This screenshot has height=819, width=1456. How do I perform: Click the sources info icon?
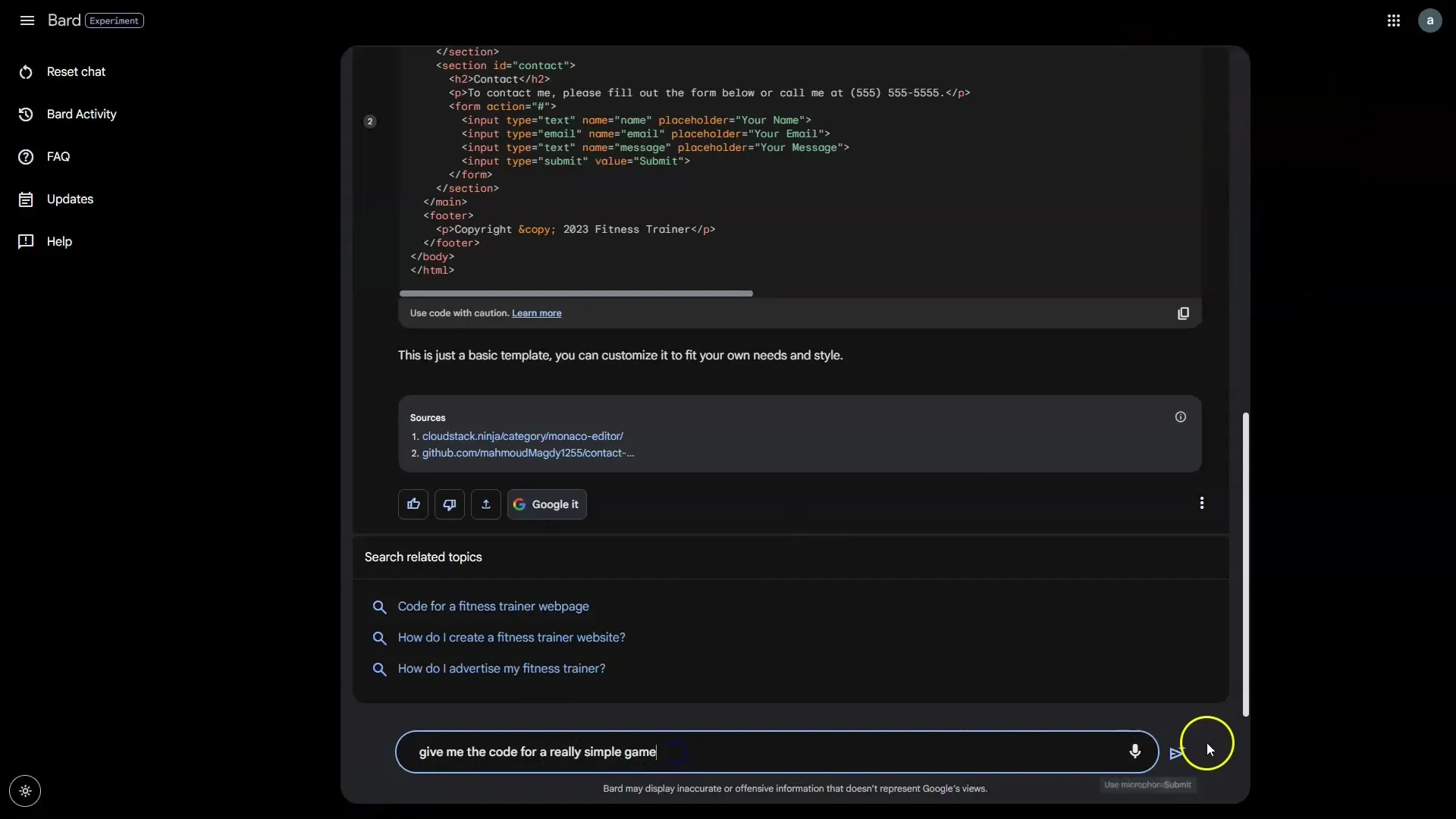tap(1180, 417)
